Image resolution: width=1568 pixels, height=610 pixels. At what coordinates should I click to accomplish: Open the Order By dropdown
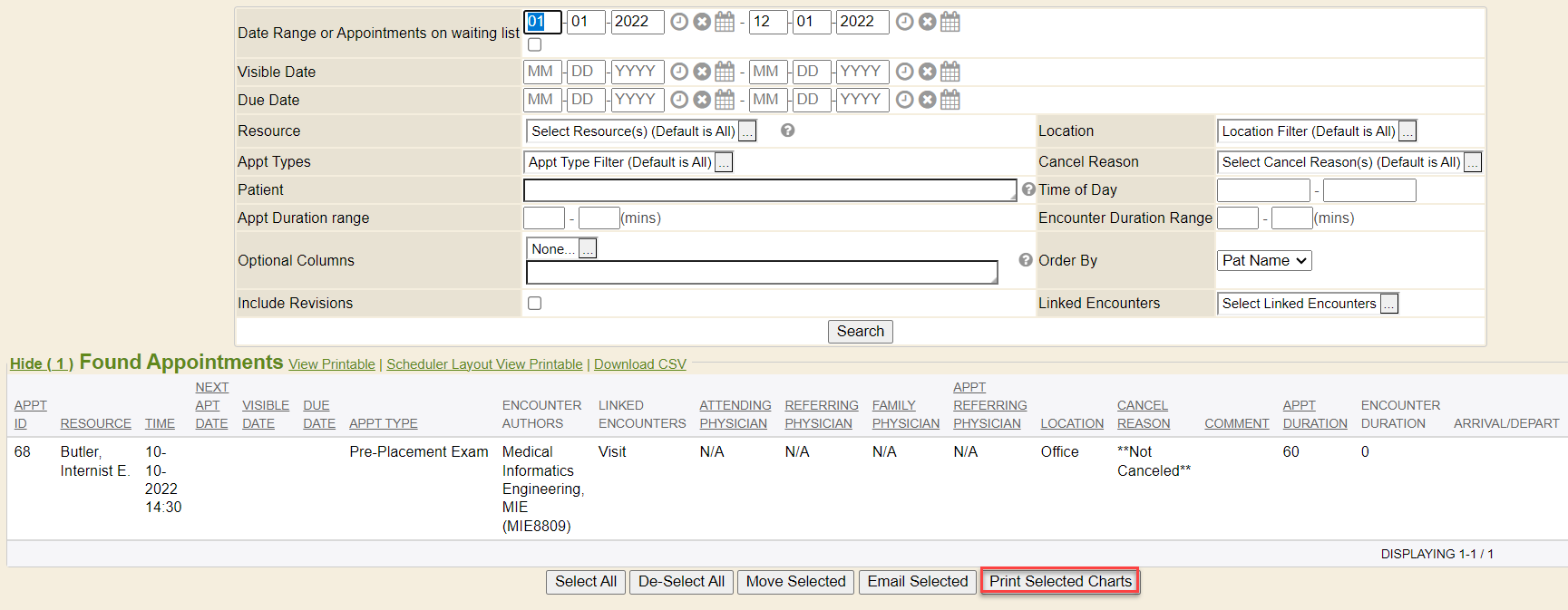pyautogui.click(x=1264, y=261)
